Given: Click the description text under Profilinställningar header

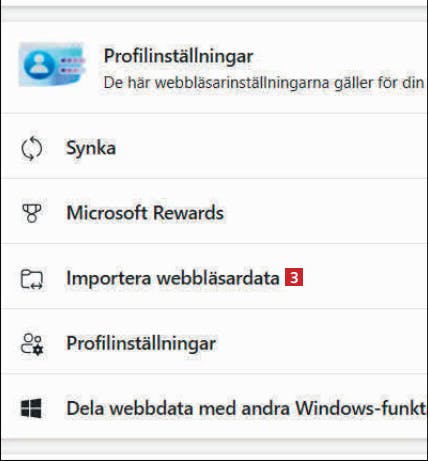Looking at the screenshot, I should point(263,83).
